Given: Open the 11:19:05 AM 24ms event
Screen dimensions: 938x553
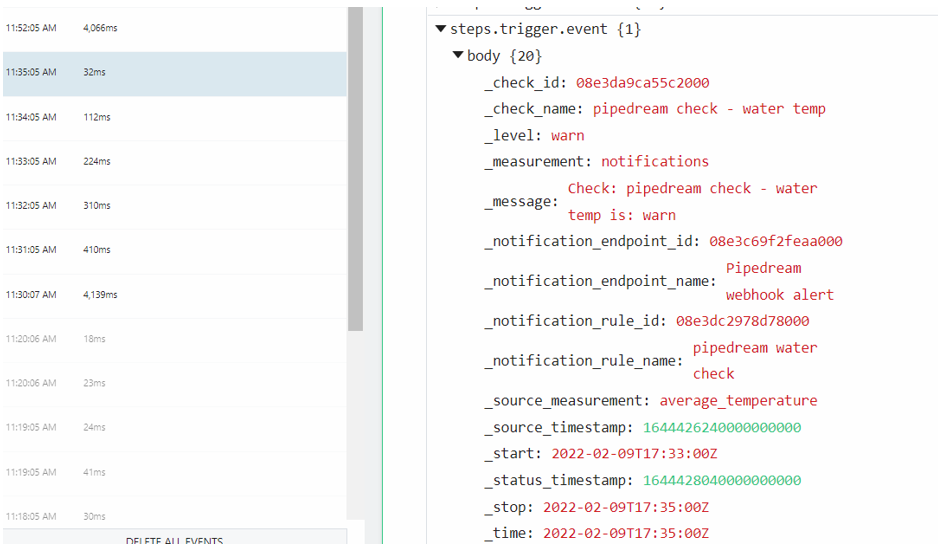Looking at the screenshot, I should (175, 429).
